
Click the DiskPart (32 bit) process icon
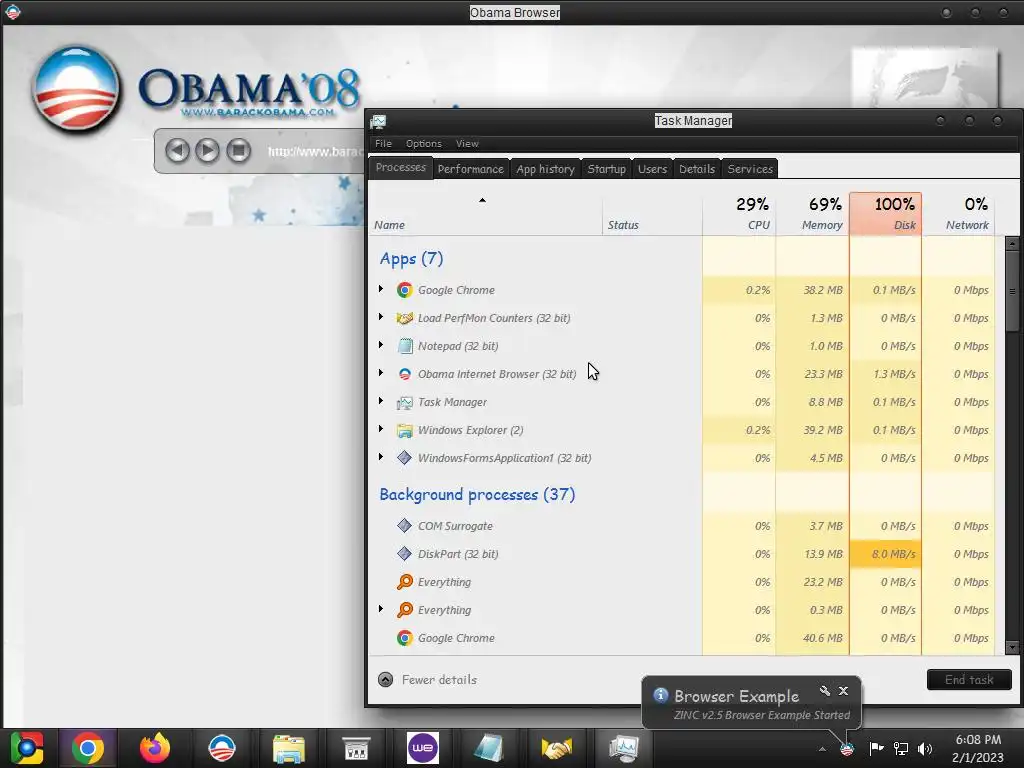pyautogui.click(x=404, y=554)
